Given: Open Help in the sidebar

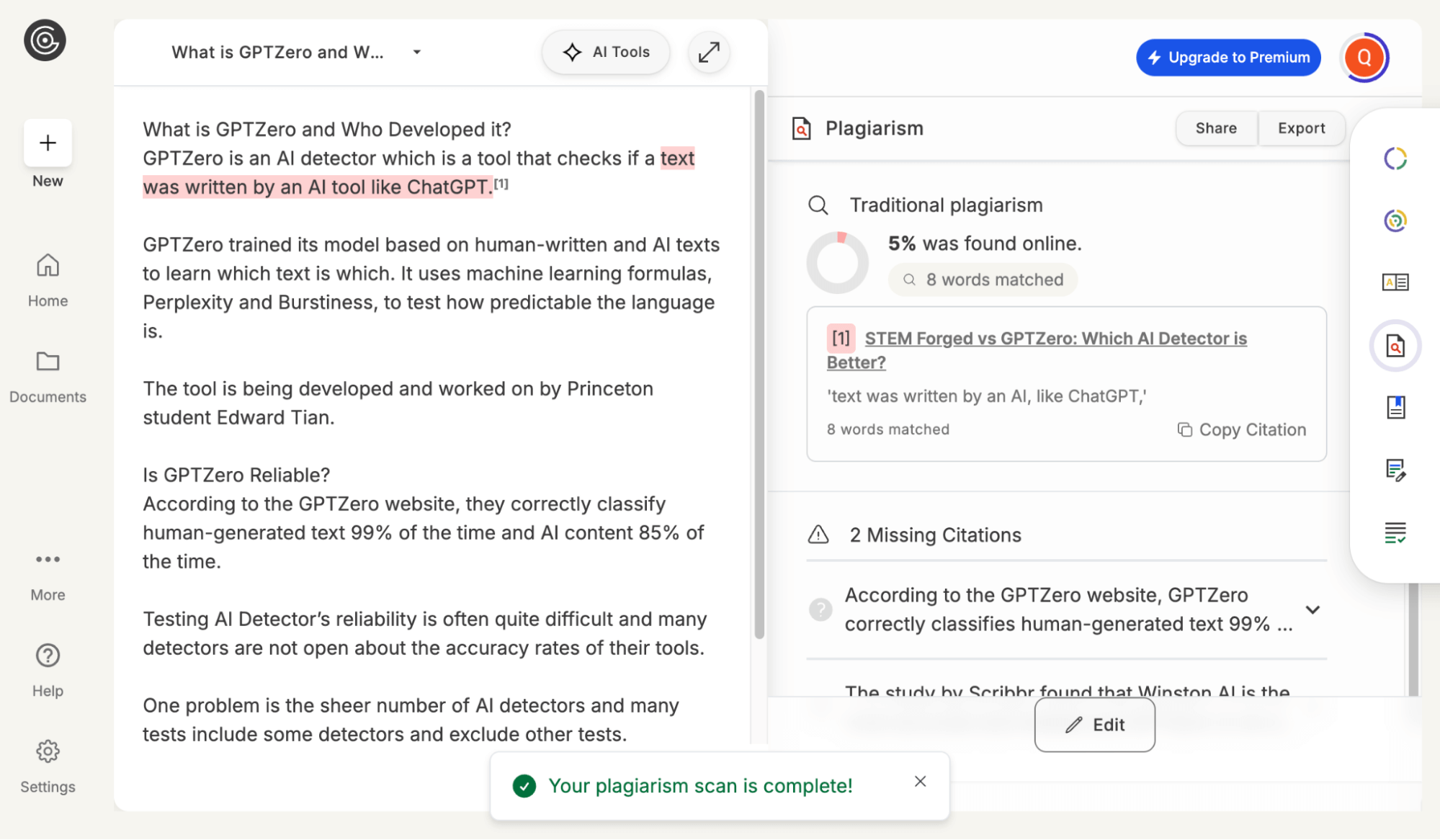Looking at the screenshot, I should tap(48, 671).
